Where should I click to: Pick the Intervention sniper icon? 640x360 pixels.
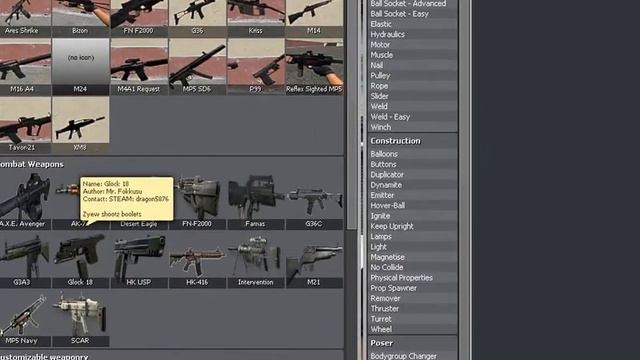point(256,260)
